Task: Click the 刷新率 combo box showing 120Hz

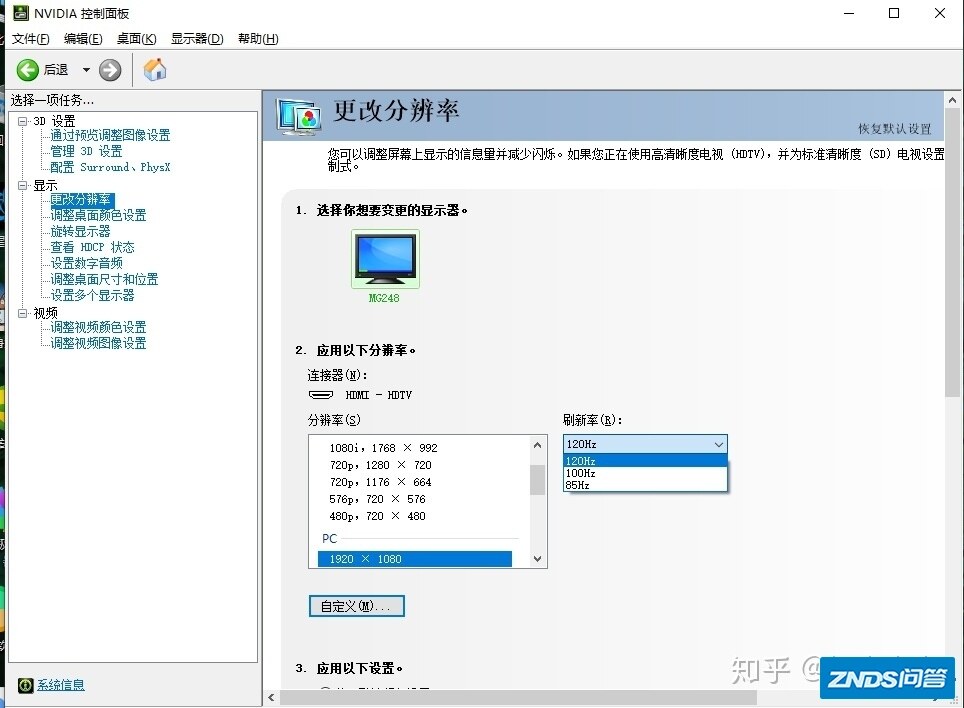Action: (645, 444)
